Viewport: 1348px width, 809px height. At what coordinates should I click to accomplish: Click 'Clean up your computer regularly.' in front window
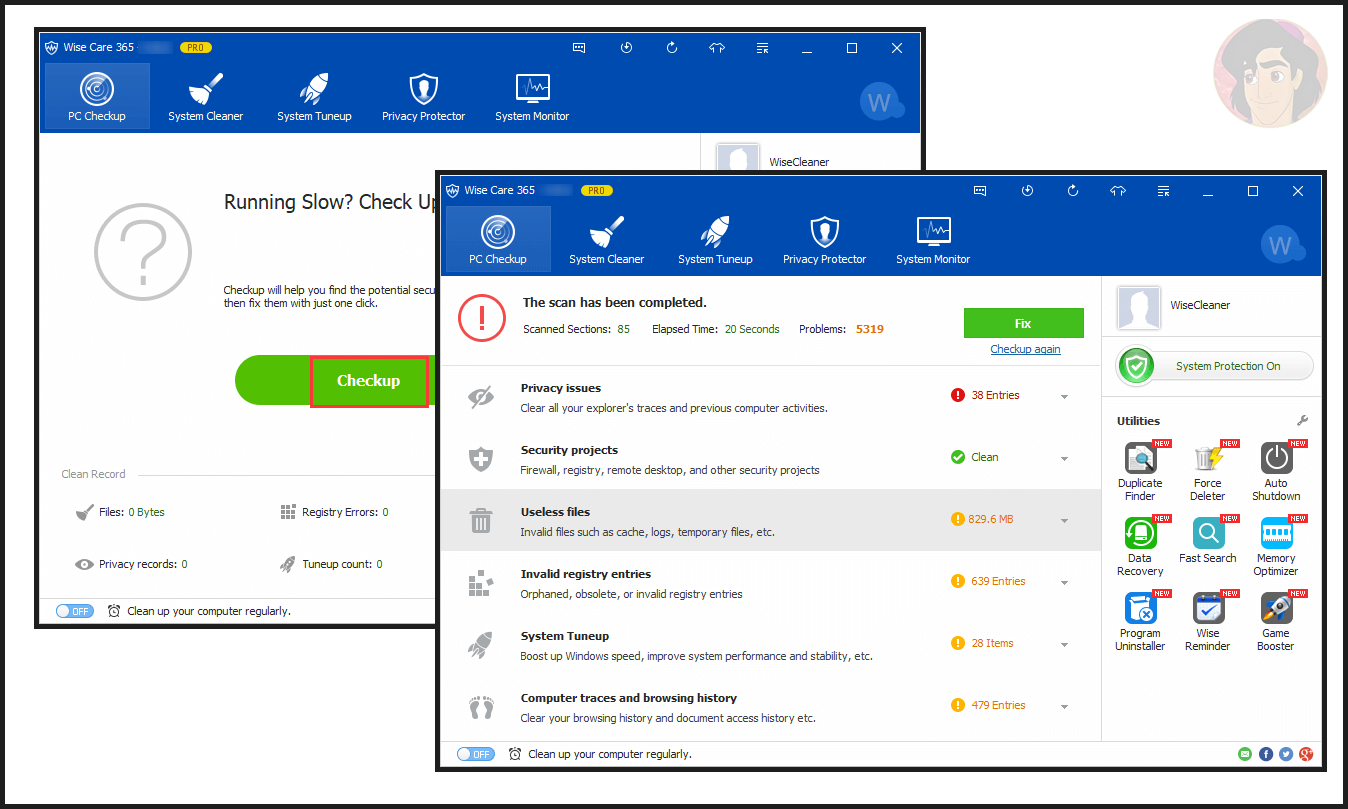610,754
